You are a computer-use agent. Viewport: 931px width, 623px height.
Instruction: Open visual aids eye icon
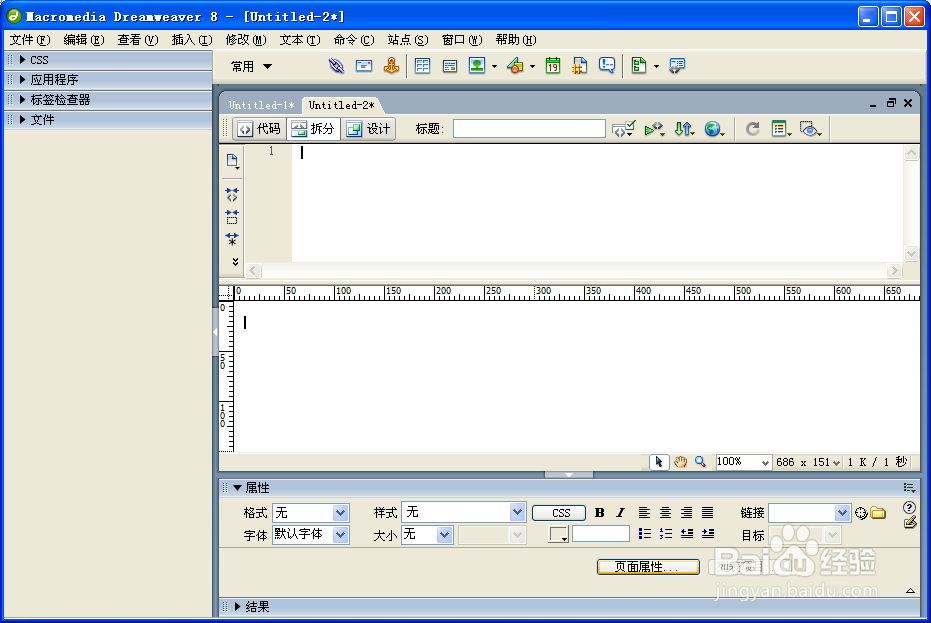[810, 129]
